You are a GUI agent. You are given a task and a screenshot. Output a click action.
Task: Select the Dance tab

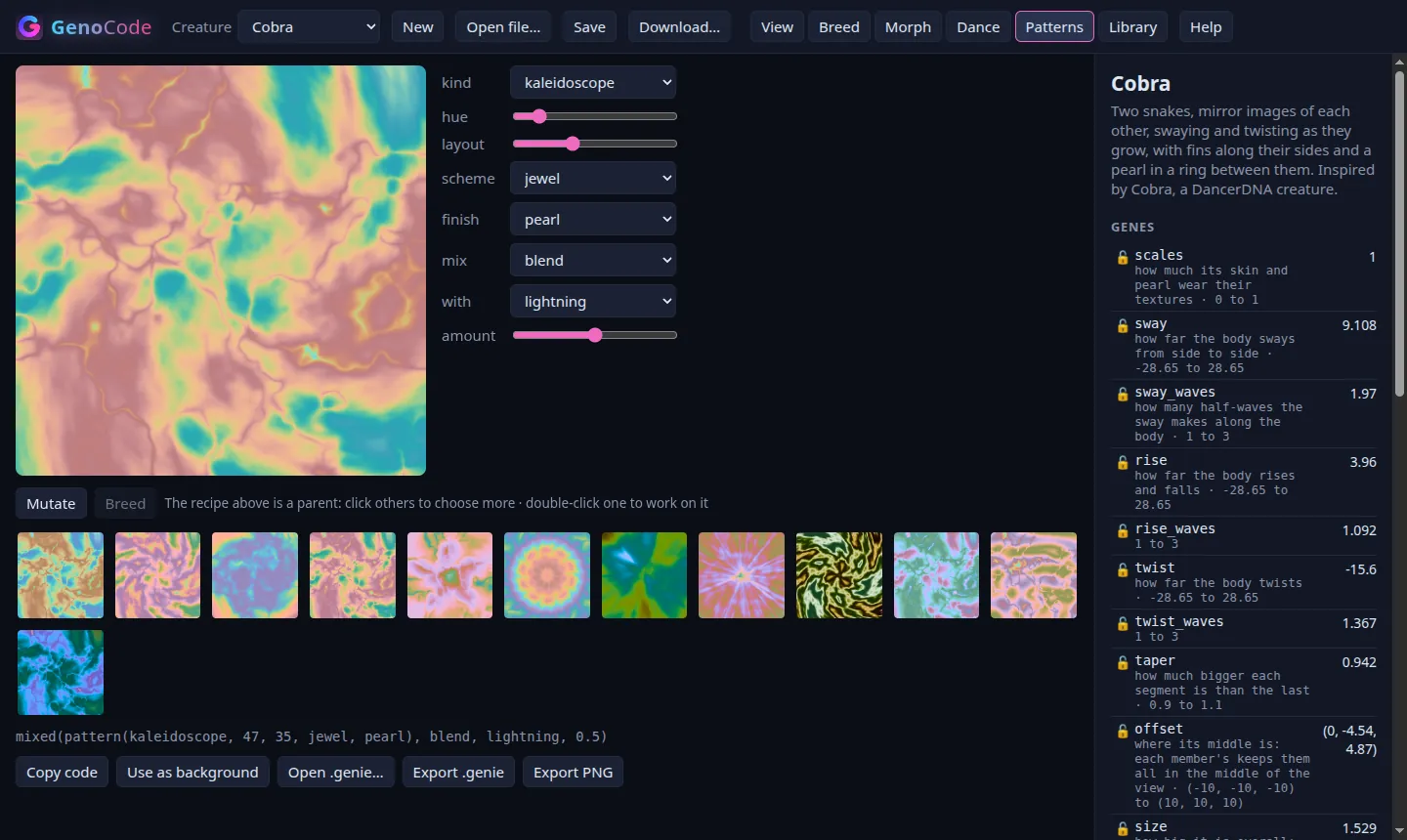click(x=978, y=27)
